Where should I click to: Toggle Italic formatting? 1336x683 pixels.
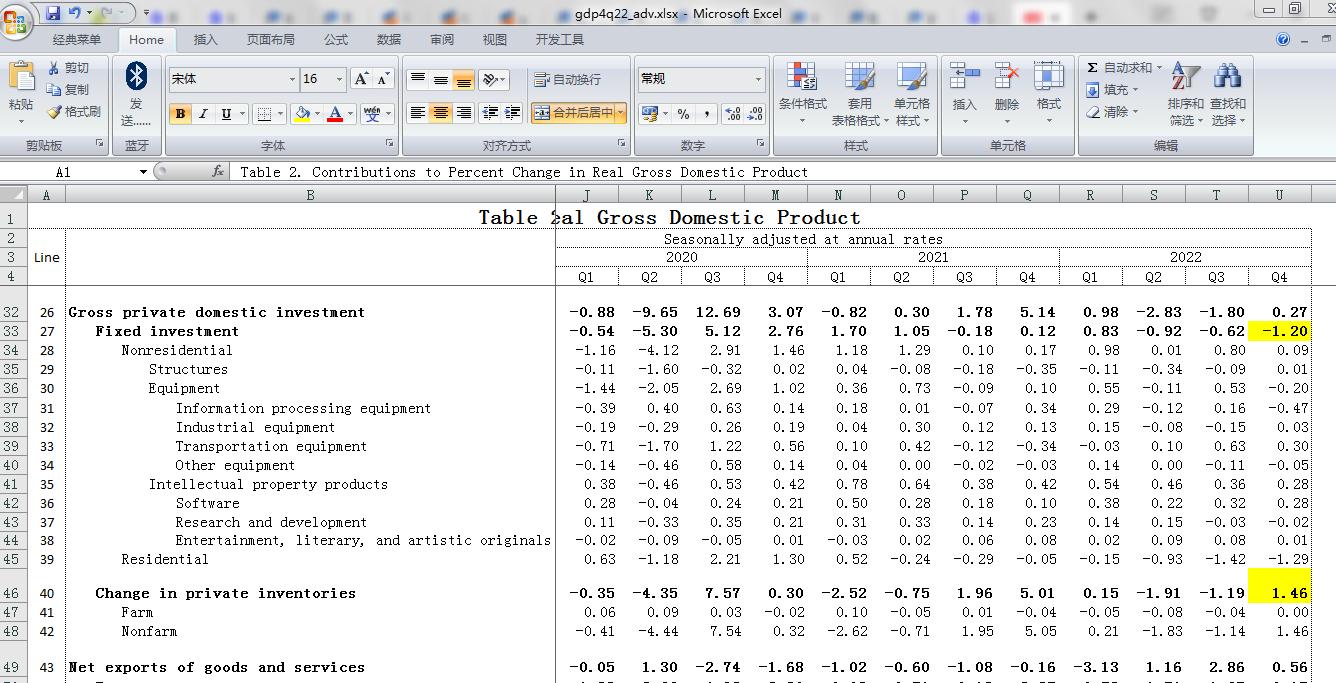(203, 114)
